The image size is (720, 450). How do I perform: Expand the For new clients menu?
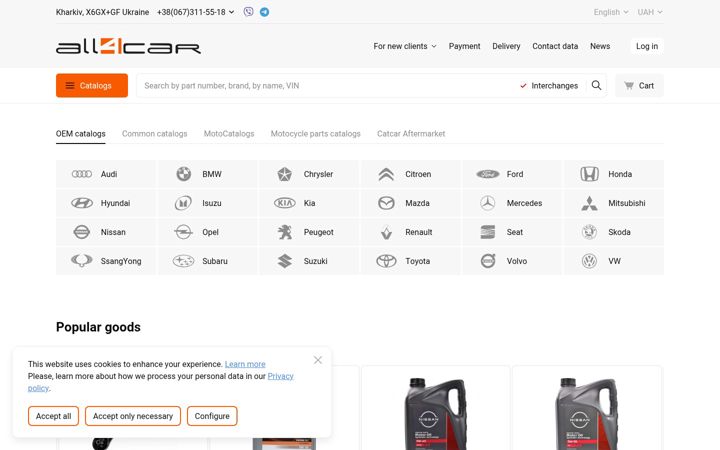point(405,46)
